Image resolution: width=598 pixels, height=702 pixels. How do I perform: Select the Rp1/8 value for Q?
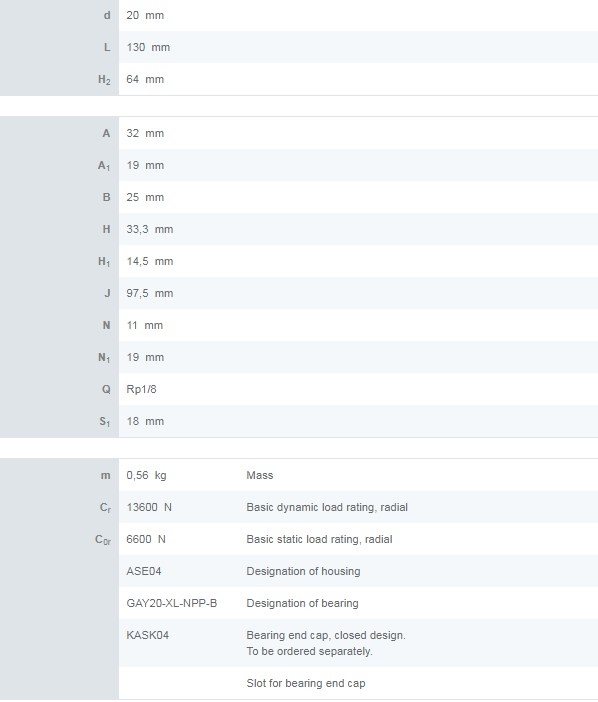tap(141, 389)
